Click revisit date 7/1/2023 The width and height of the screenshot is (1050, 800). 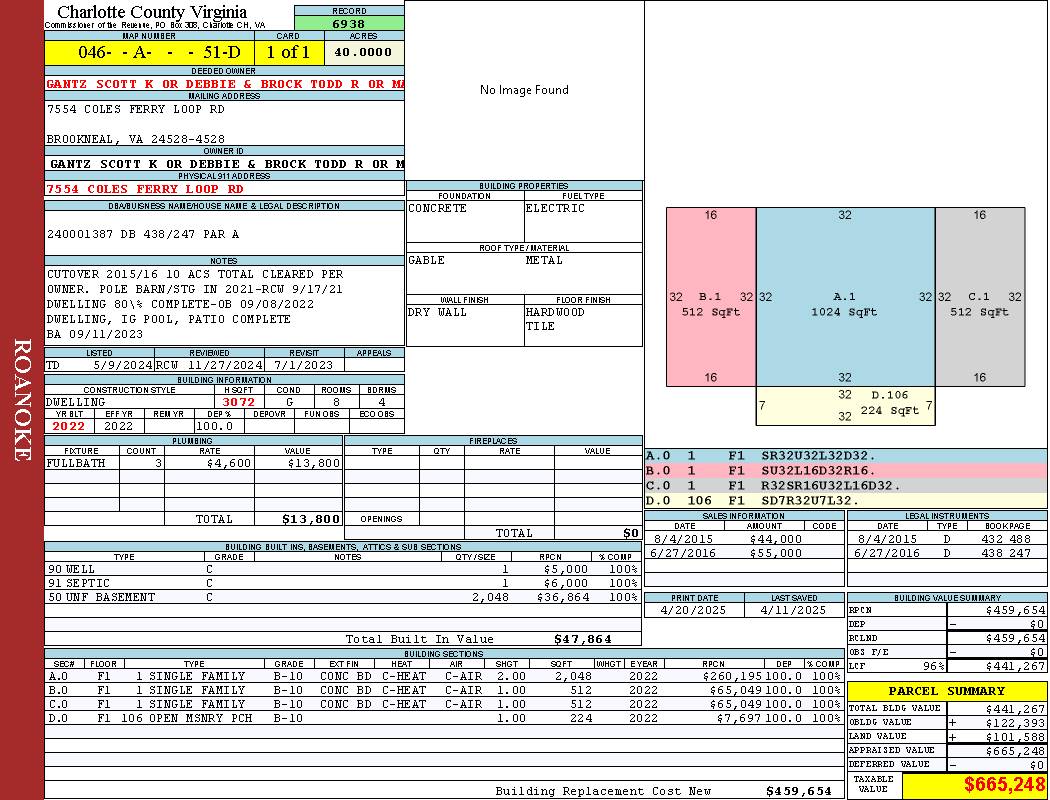tap(303, 366)
